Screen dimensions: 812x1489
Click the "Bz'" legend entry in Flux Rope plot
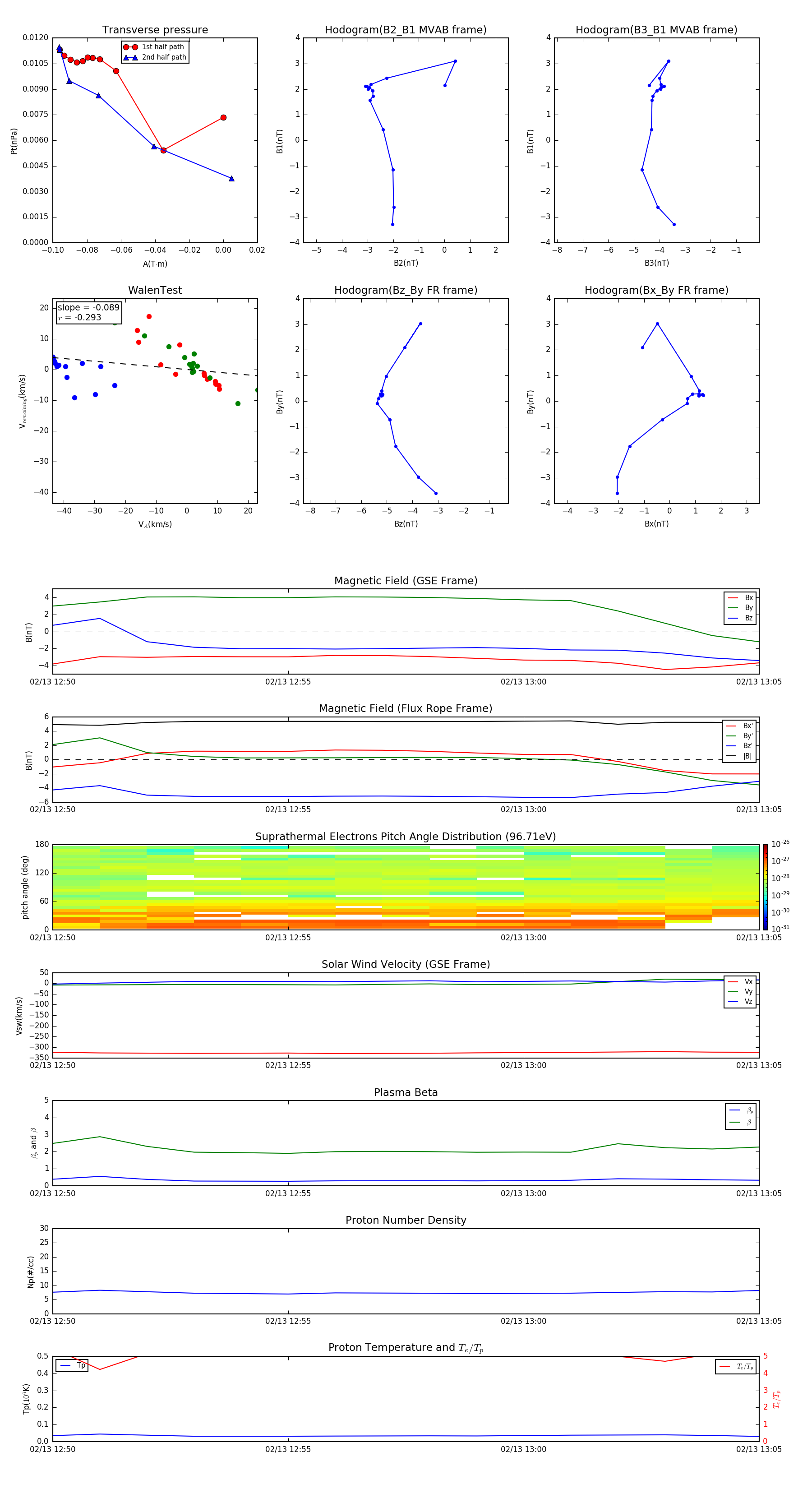tap(740, 746)
